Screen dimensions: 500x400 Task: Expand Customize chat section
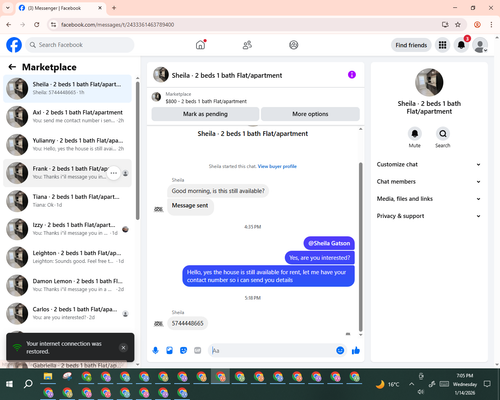(429, 164)
